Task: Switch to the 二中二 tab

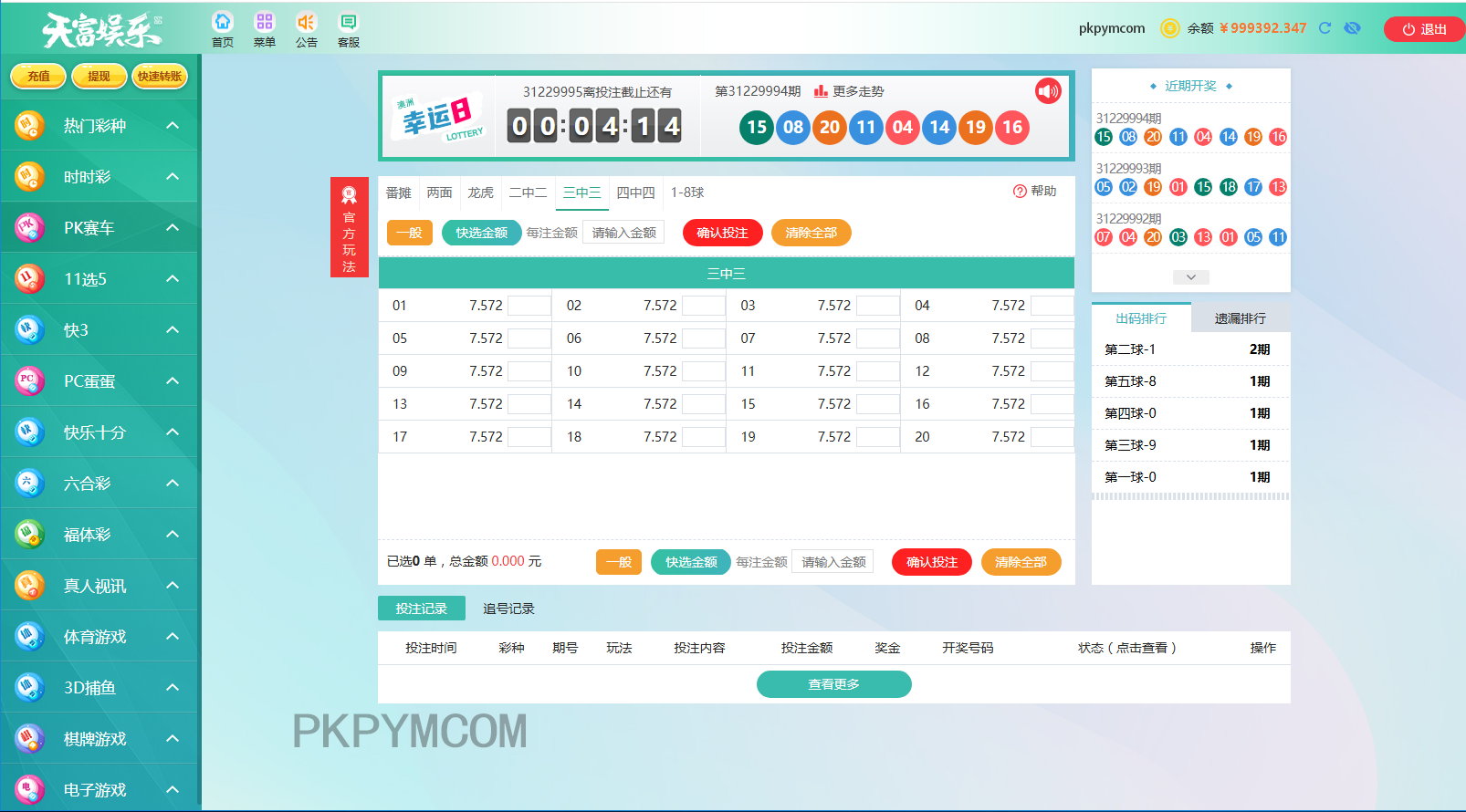Action: (528, 193)
